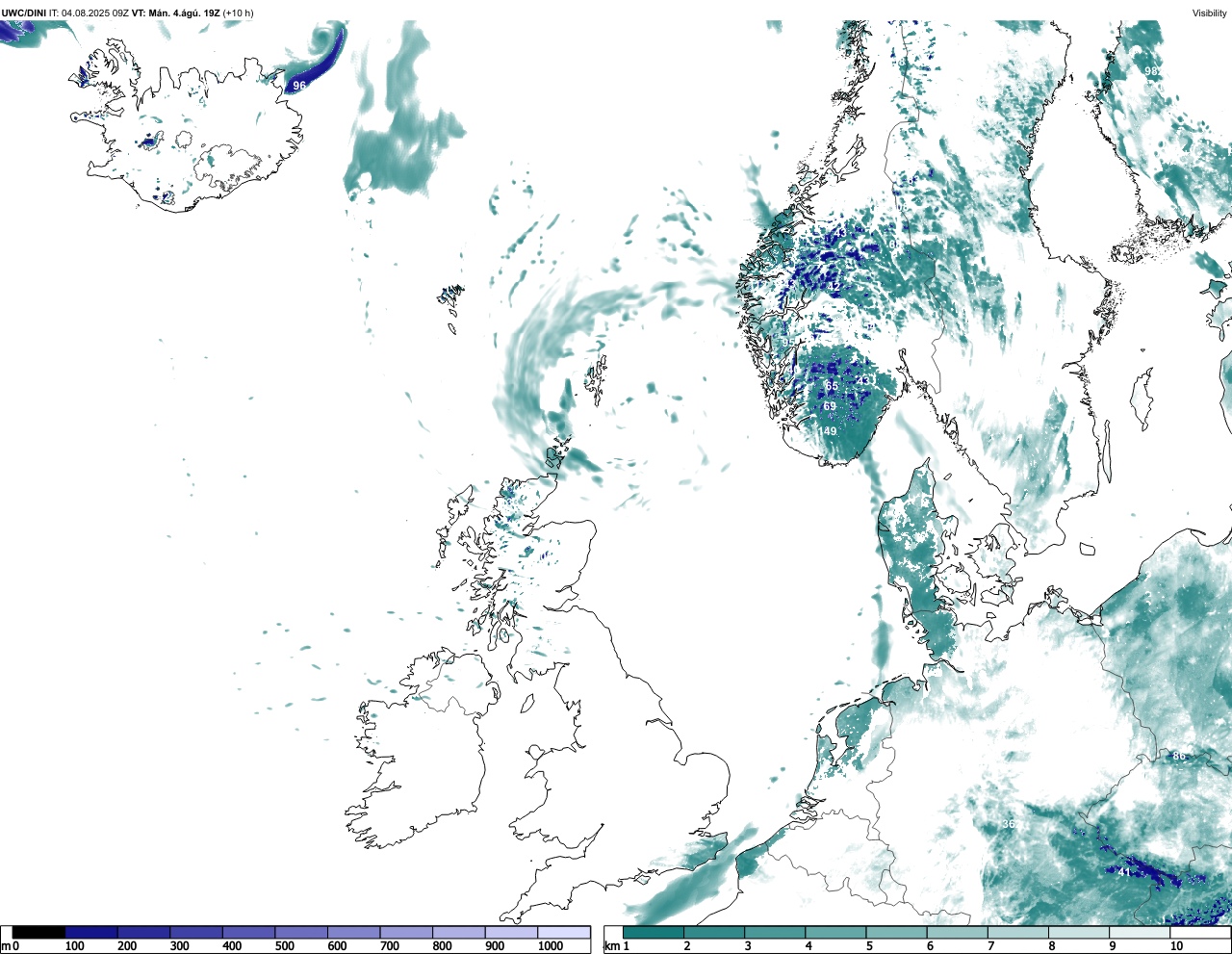Click the 98 value near top right corner
The image size is (1232, 954).
[x=1151, y=71]
